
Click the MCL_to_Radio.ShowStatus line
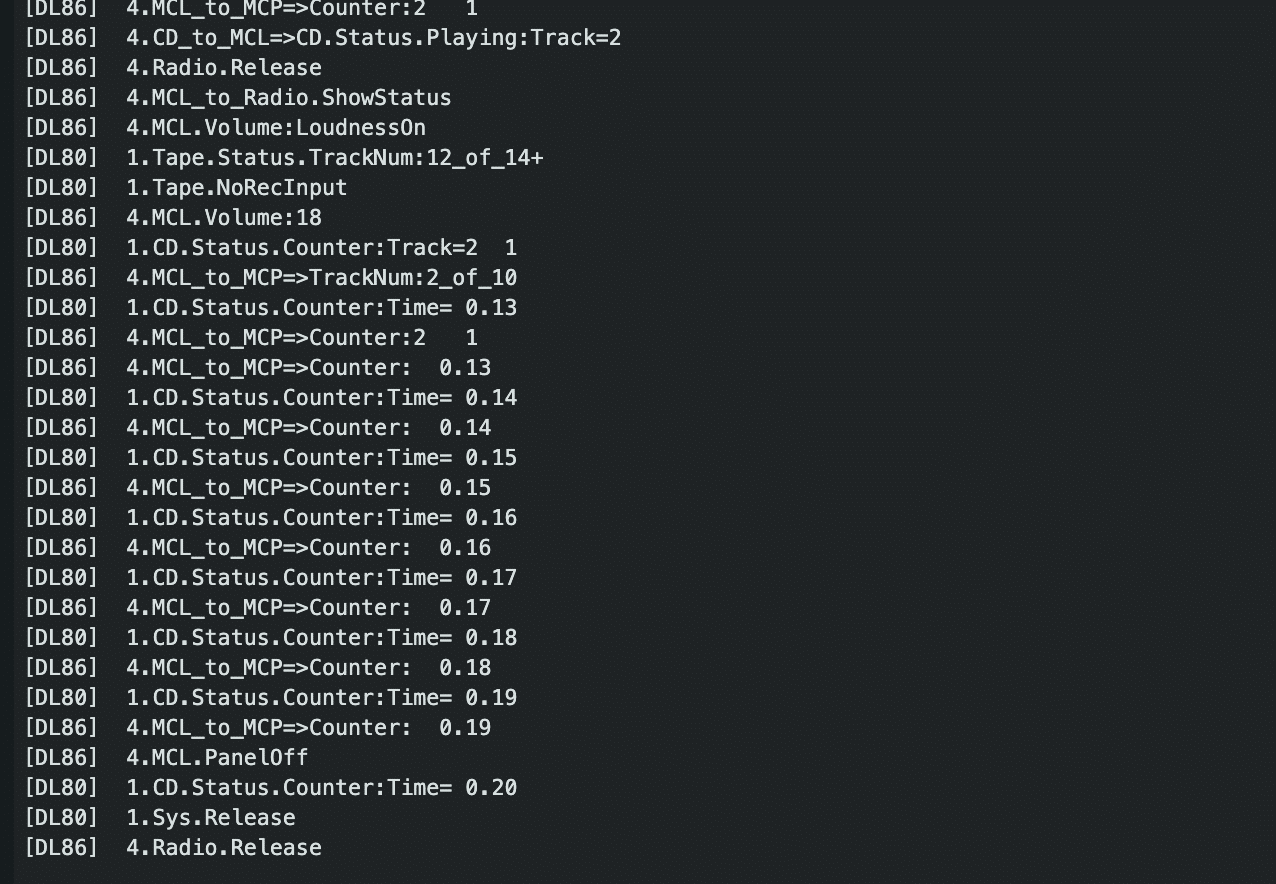pyautogui.click(x=237, y=98)
